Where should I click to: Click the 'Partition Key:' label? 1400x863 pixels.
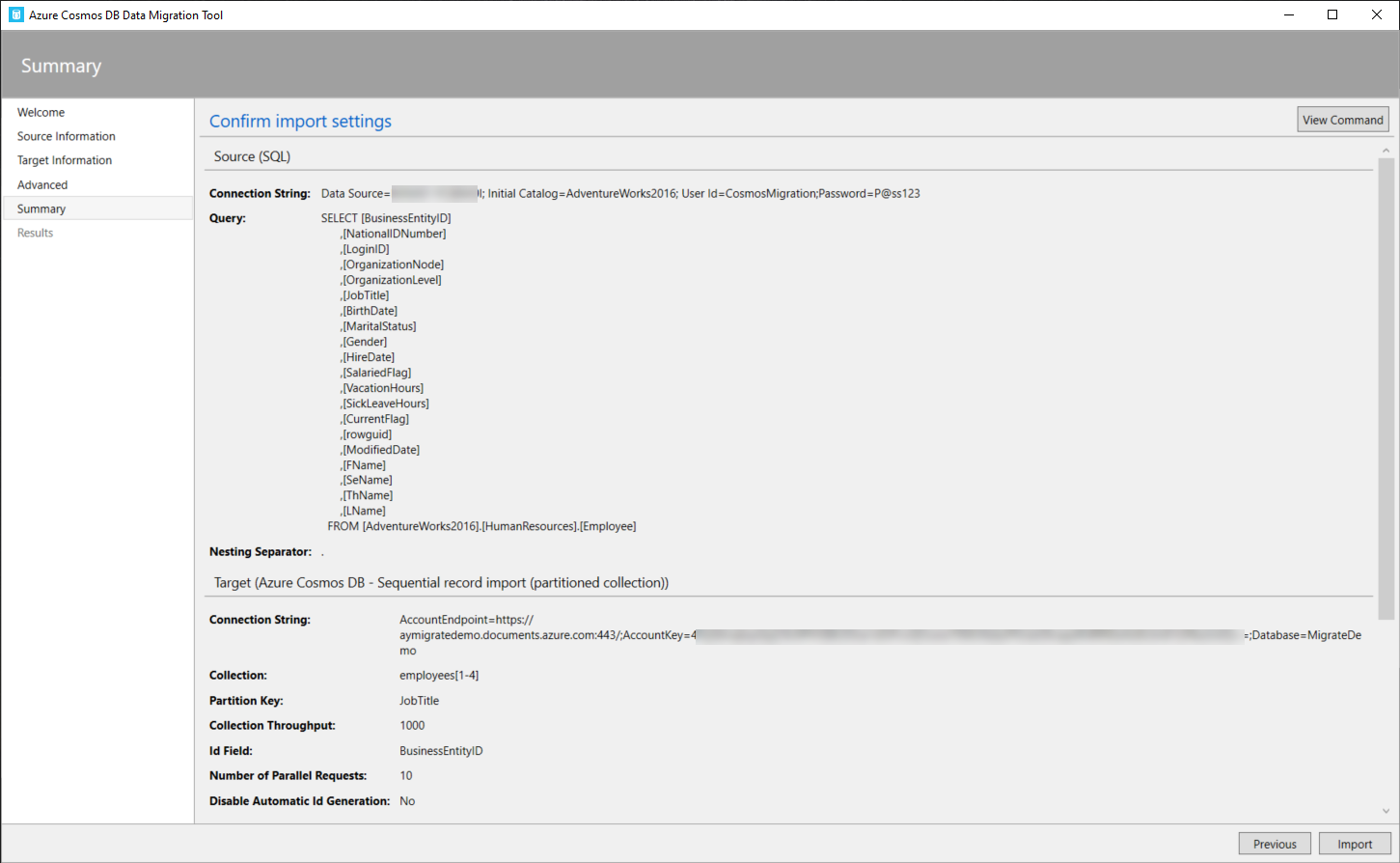point(246,701)
